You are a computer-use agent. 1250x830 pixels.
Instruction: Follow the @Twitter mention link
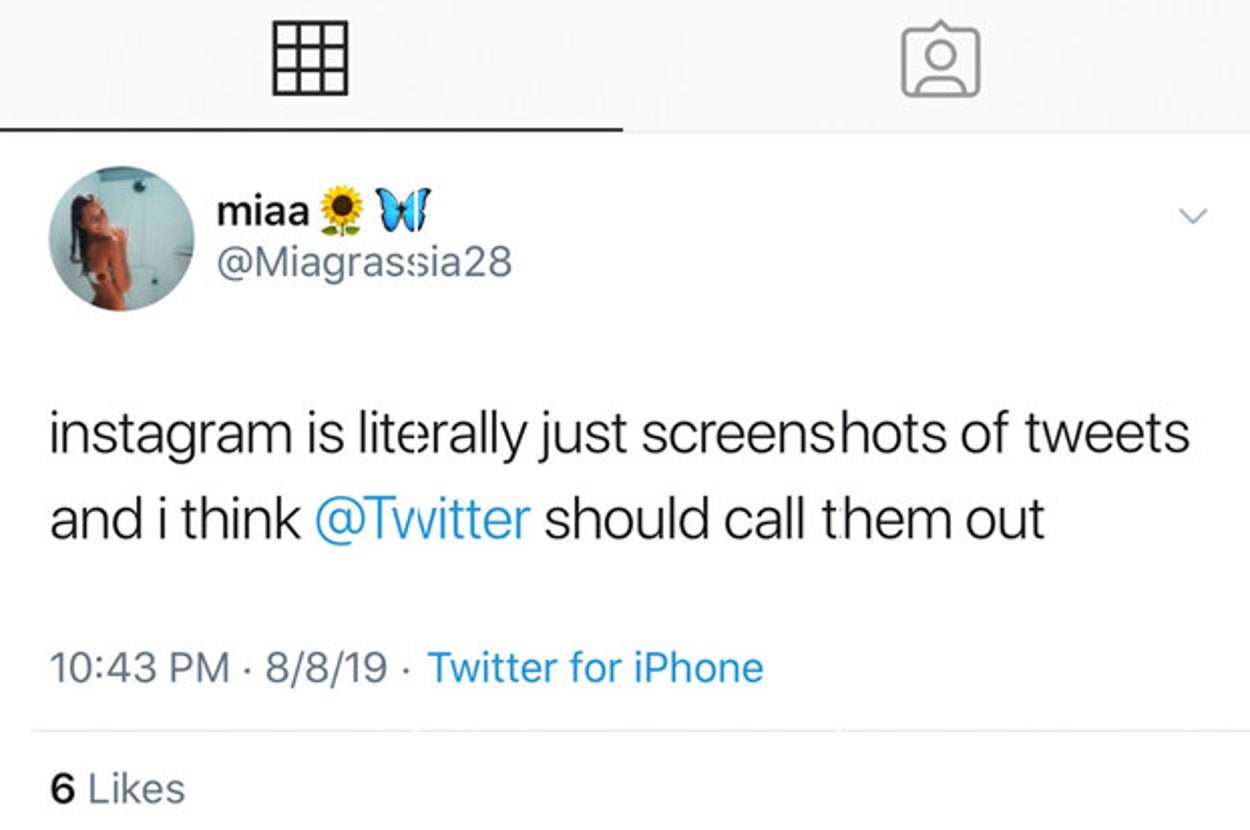tap(422, 520)
